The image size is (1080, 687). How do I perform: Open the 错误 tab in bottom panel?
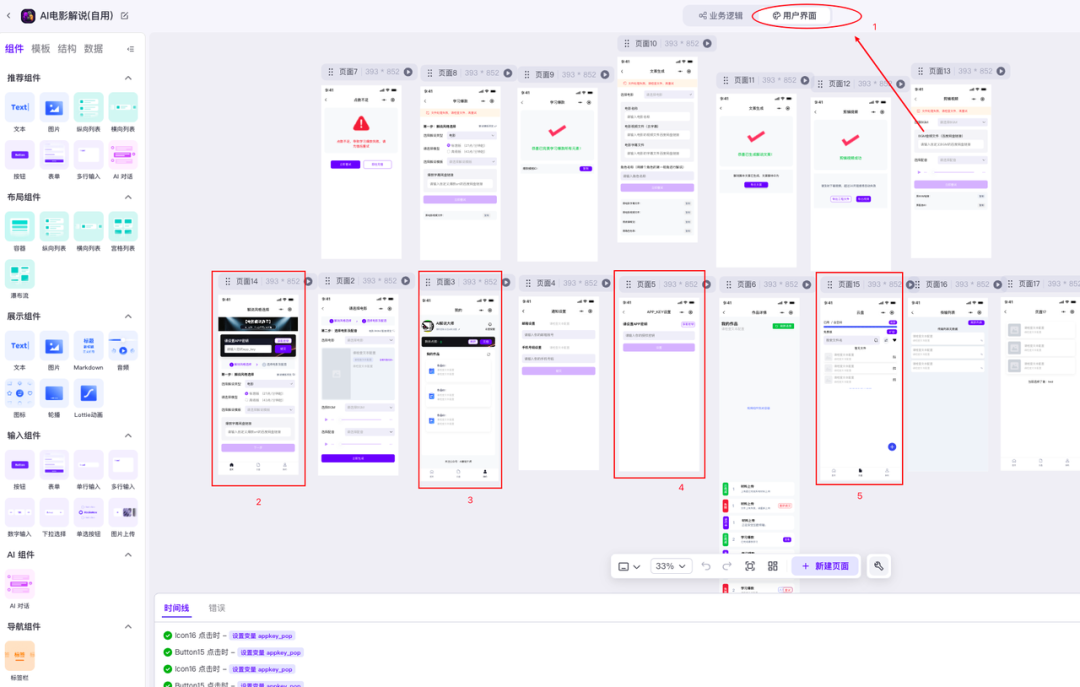click(x=217, y=608)
